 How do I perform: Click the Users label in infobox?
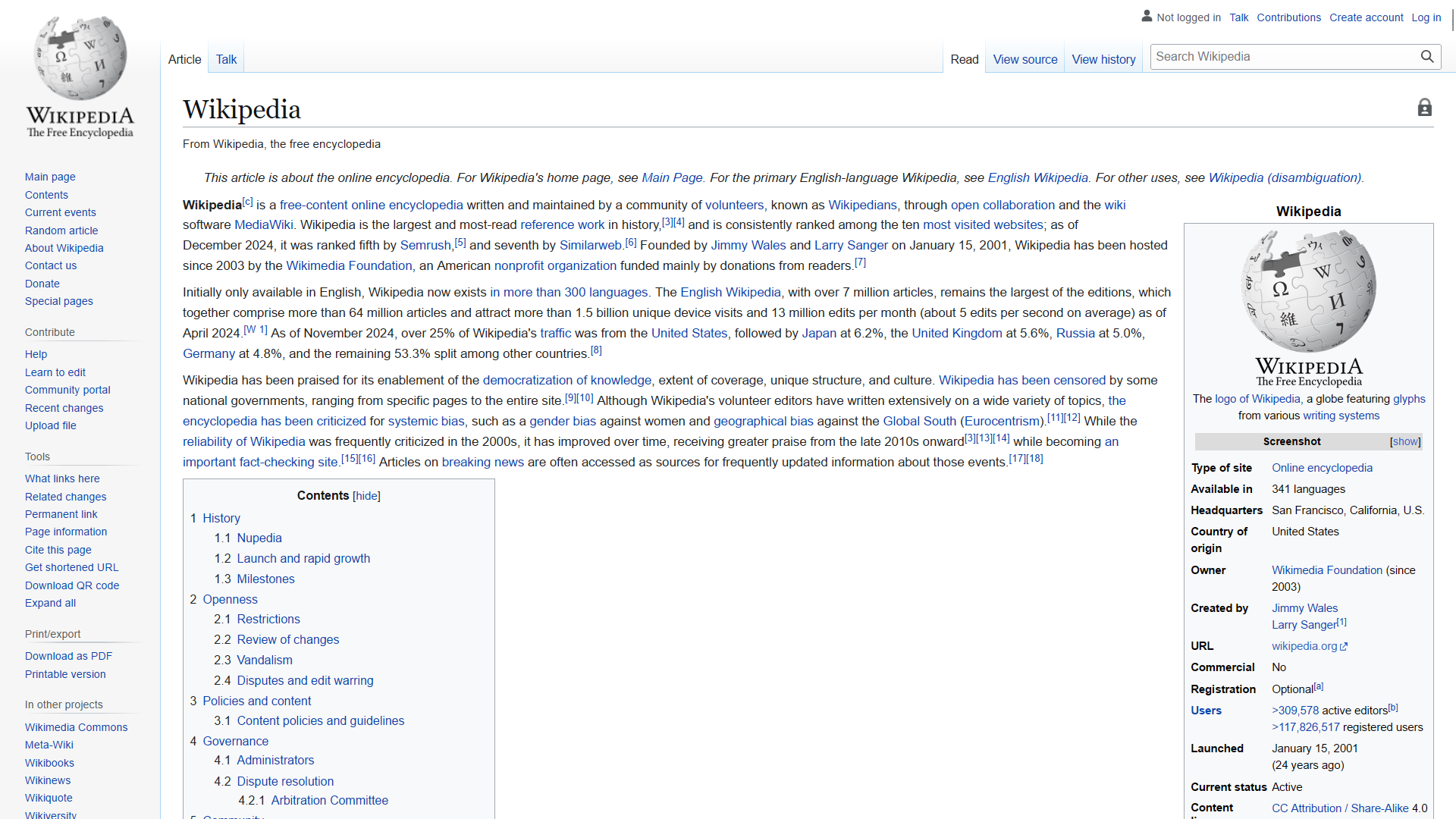coord(1206,711)
